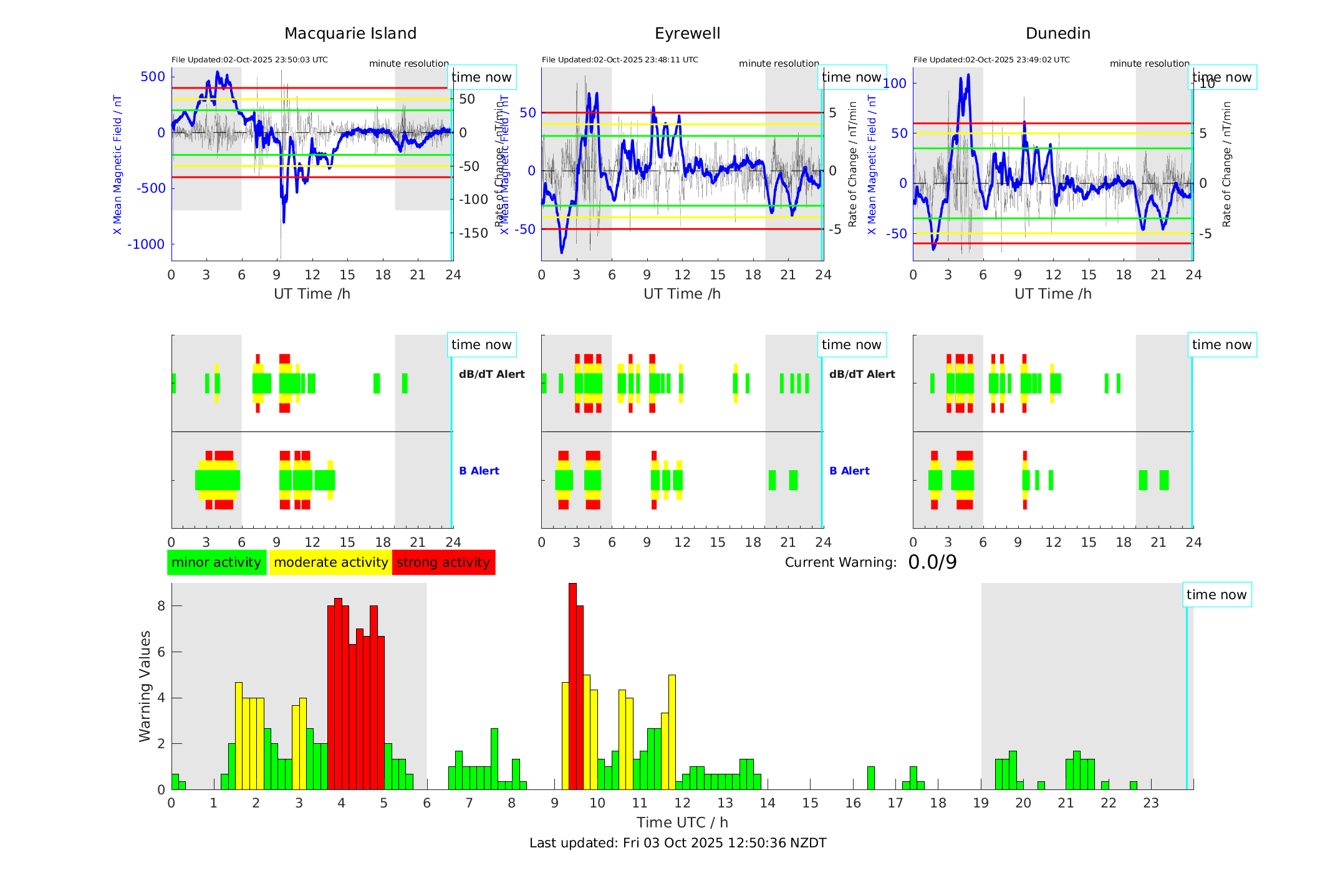Click the time now label on Dunedin magnetogram
This screenshot has height=896, width=1320.
pos(1221,77)
